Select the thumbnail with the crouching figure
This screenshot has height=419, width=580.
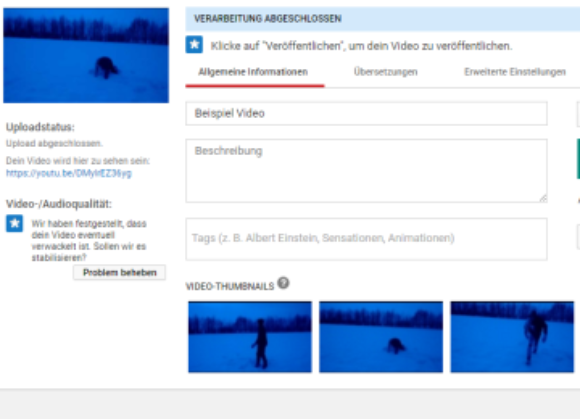[381, 337]
